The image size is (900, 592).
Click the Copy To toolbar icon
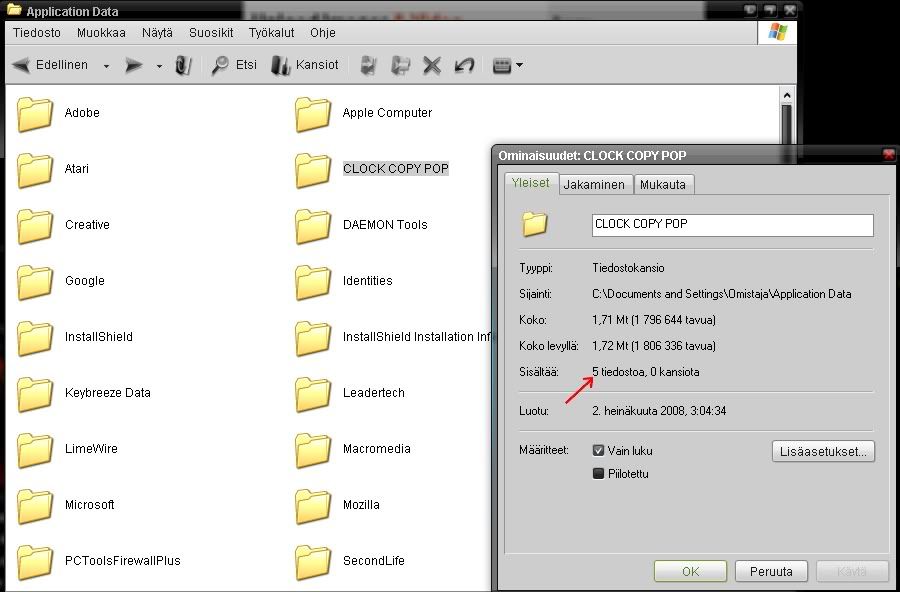click(400, 65)
